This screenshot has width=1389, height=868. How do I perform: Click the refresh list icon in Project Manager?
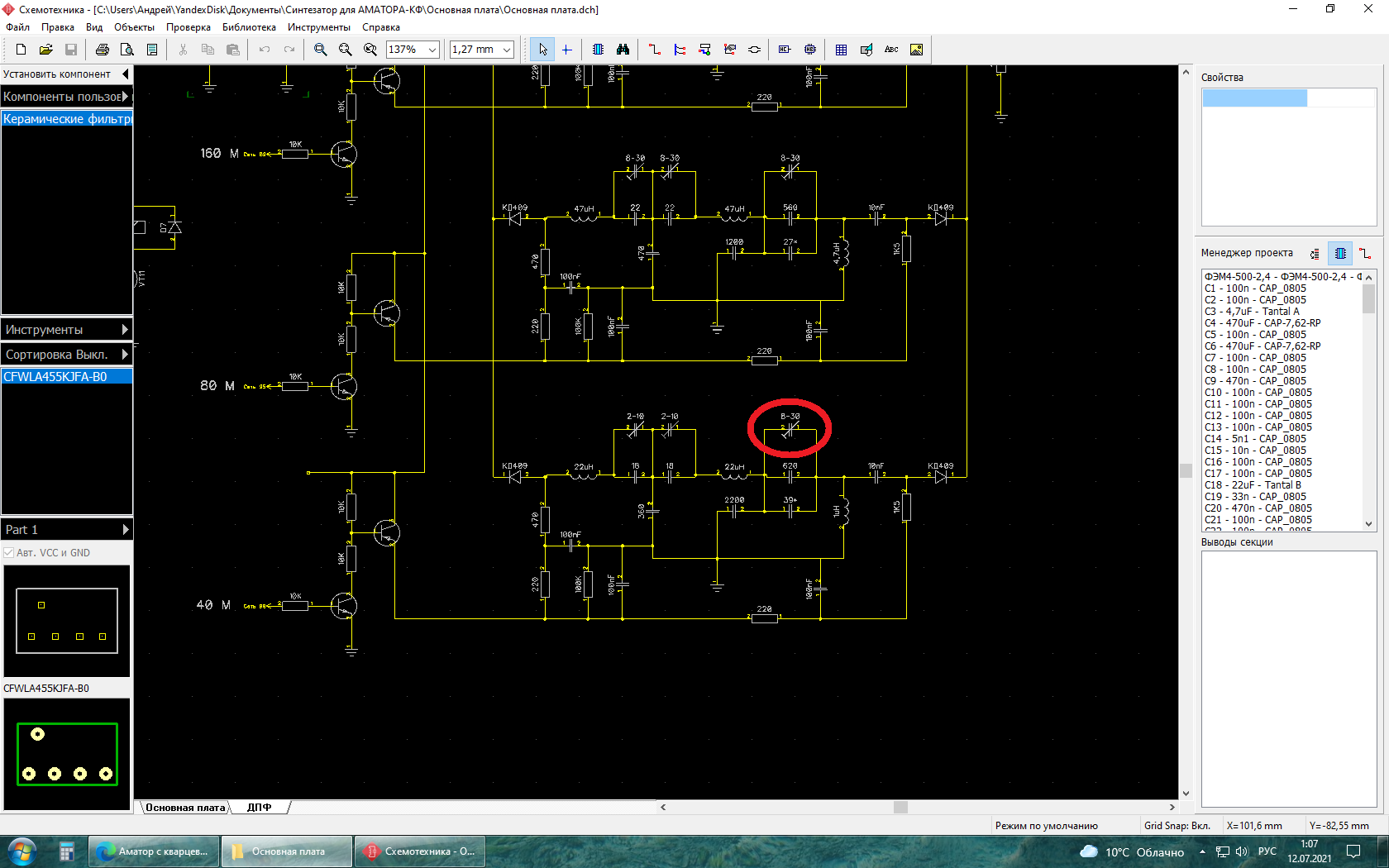coord(1315,253)
